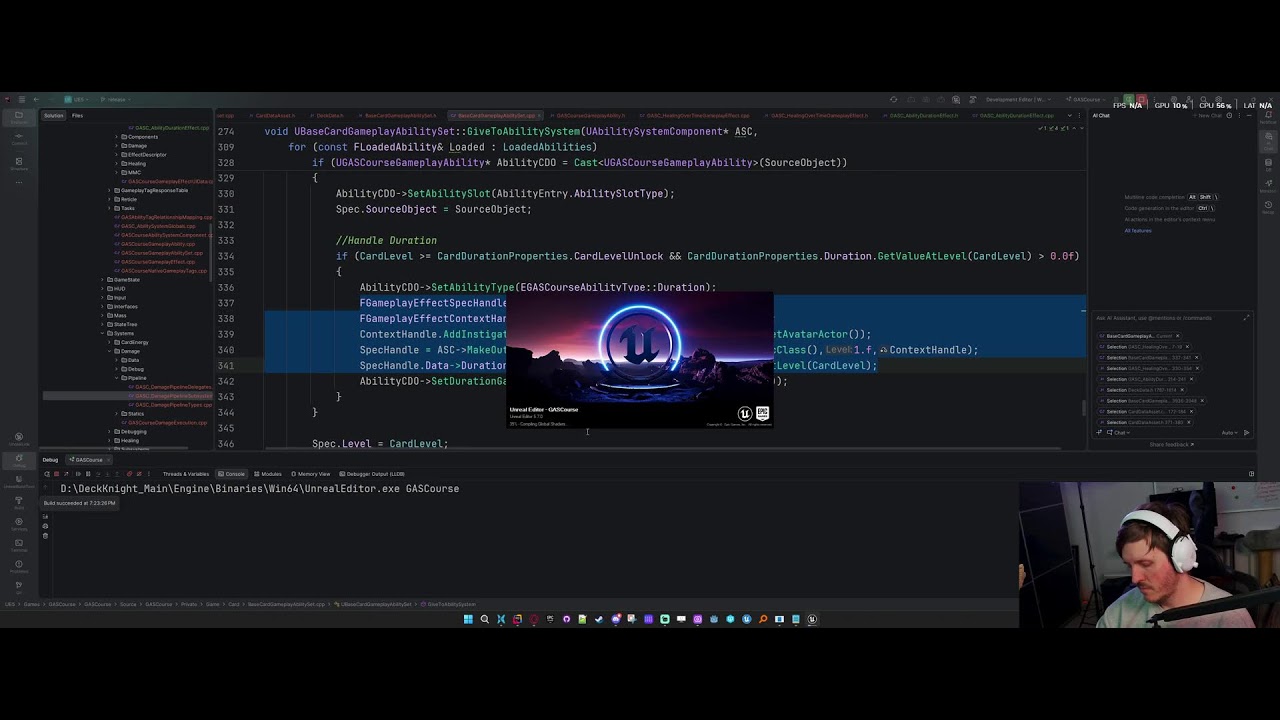This screenshot has height=720, width=1280.
Task: Click the main hamburger menu icon
Action: [22, 99]
